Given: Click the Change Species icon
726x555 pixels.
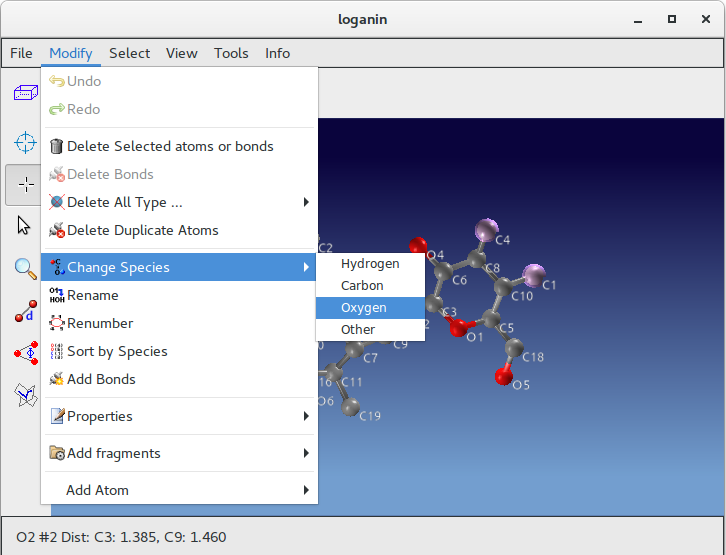Looking at the screenshot, I should pyautogui.click(x=57, y=267).
